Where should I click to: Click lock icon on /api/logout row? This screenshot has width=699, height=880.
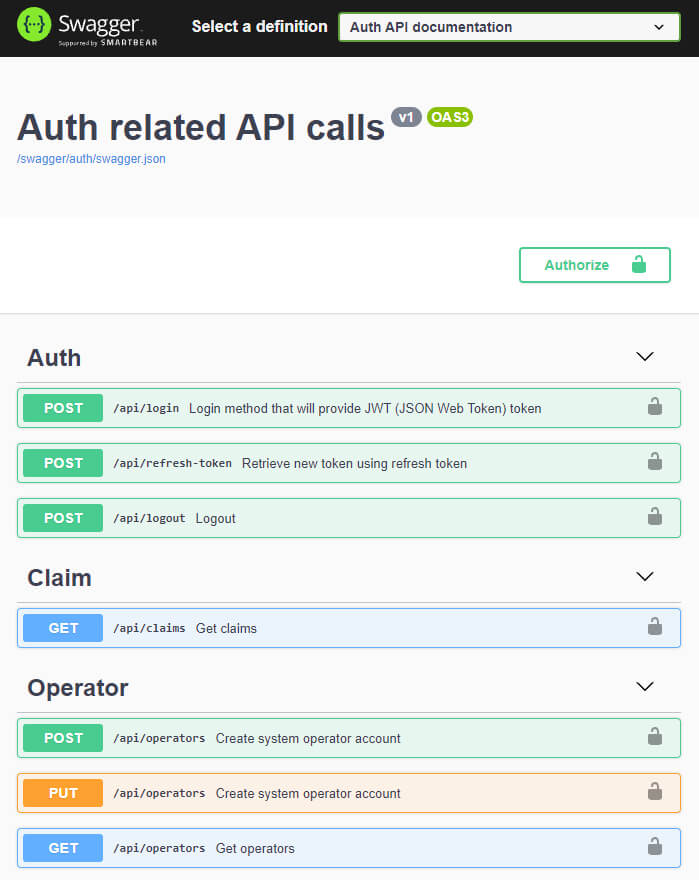(655, 516)
